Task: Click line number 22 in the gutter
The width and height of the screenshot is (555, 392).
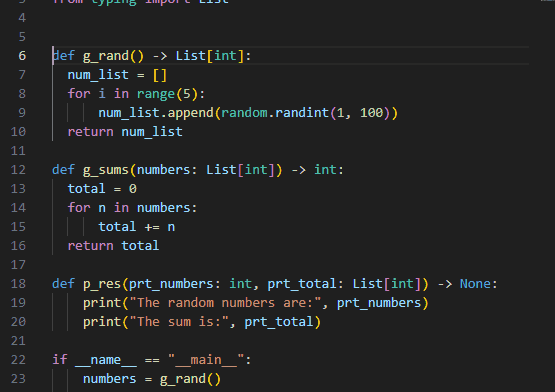Action: (x=18, y=360)
